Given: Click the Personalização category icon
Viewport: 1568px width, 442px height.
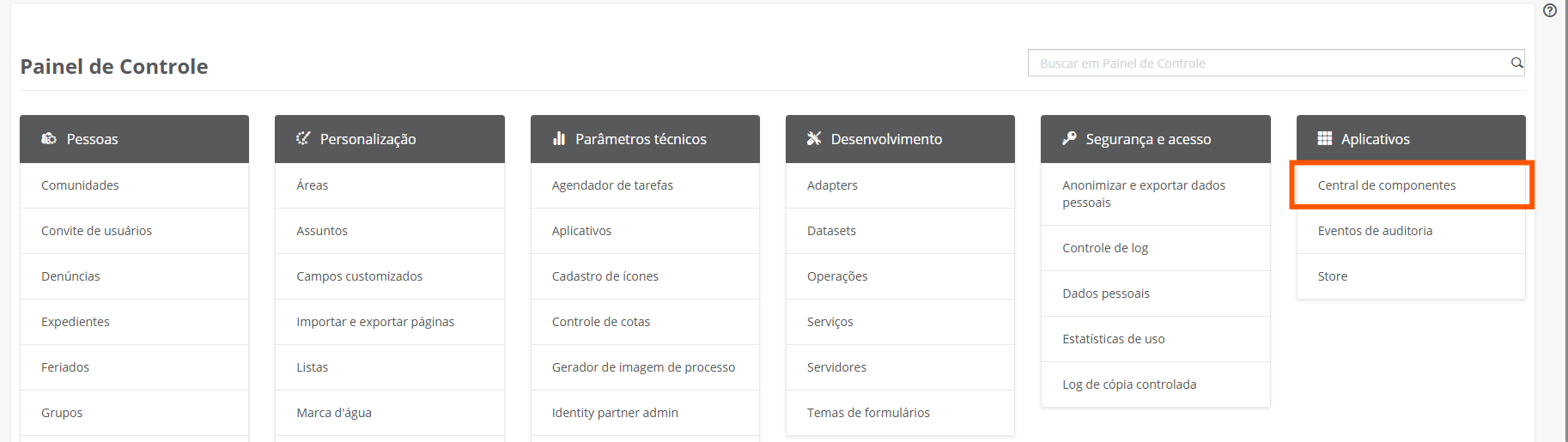Looking at the screenshot, I should pyautogui.click(x=303, y=139).
